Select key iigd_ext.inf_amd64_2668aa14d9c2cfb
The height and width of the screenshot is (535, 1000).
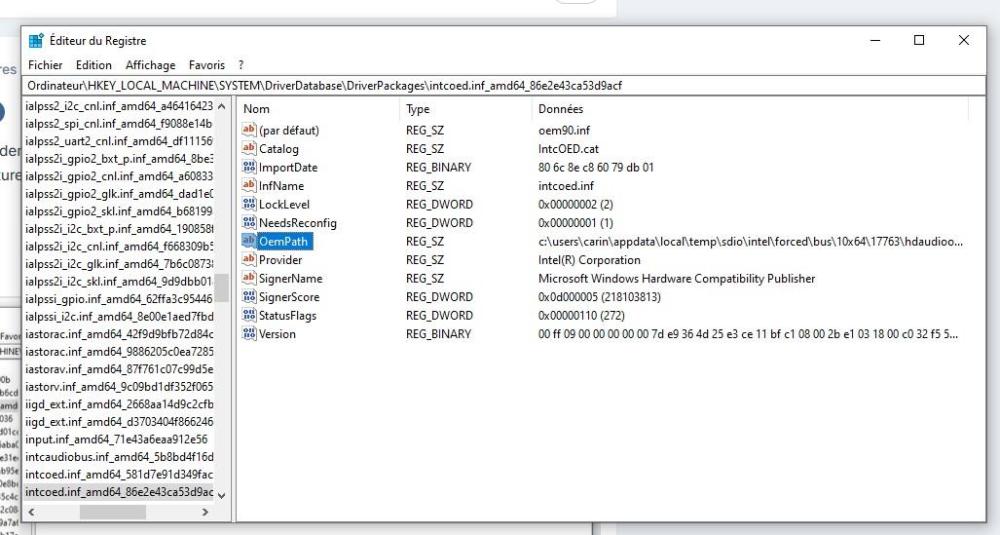click(x=119, y=404)
